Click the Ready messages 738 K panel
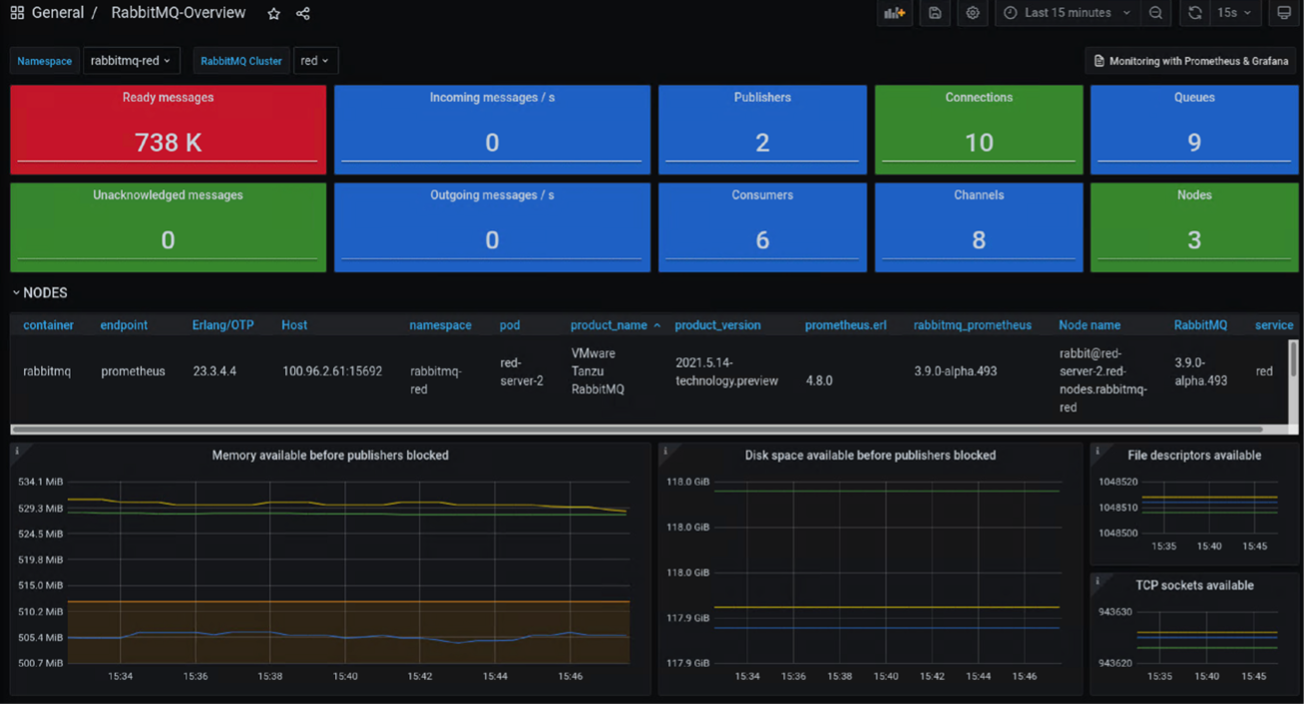The width and height of the screenshot is (1307, 708). [x=168, y=130]
